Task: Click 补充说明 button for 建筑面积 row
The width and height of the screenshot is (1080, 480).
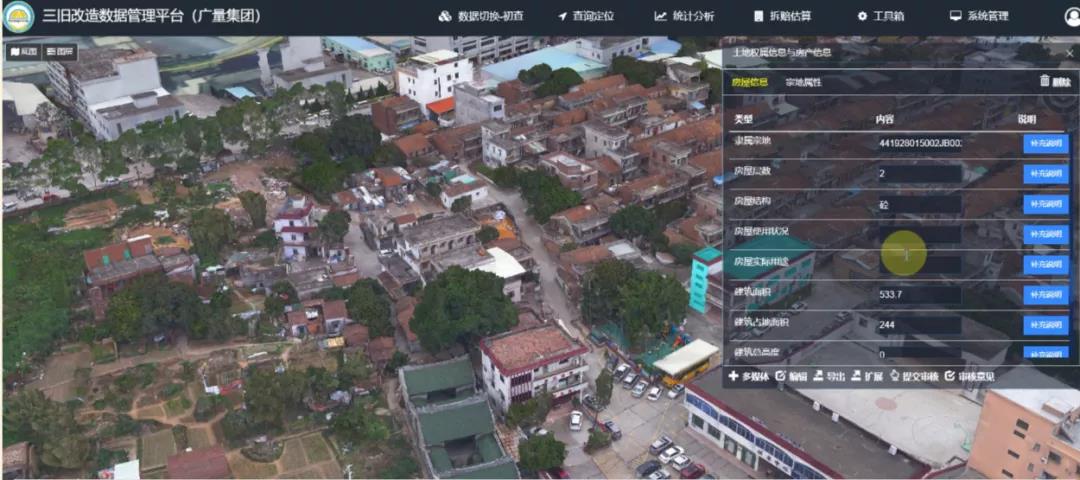Action: [1045, 295]
